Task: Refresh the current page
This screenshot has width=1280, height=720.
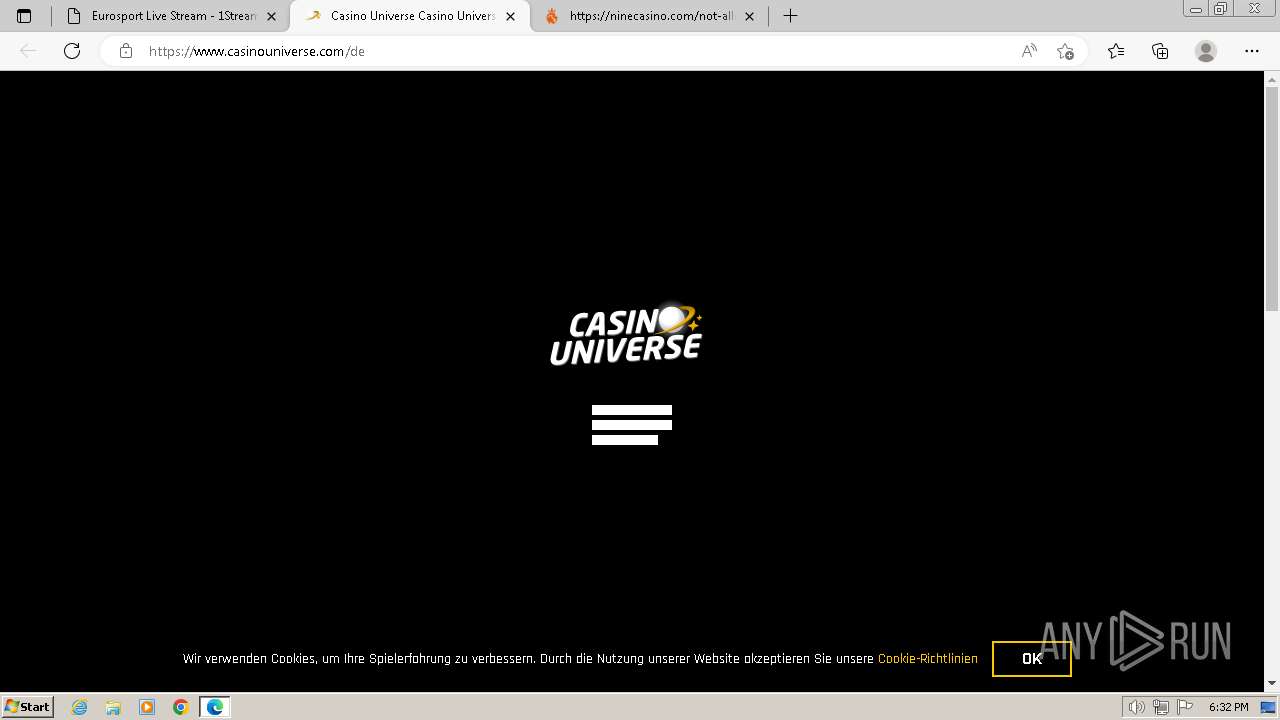Action: [72, 51]
